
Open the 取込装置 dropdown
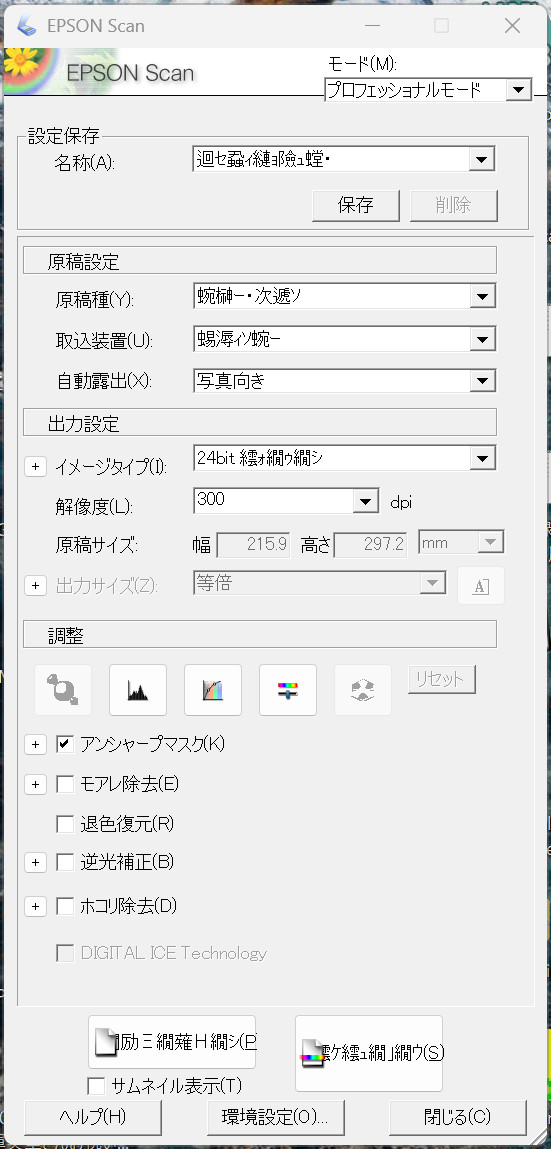click(482, 339)
